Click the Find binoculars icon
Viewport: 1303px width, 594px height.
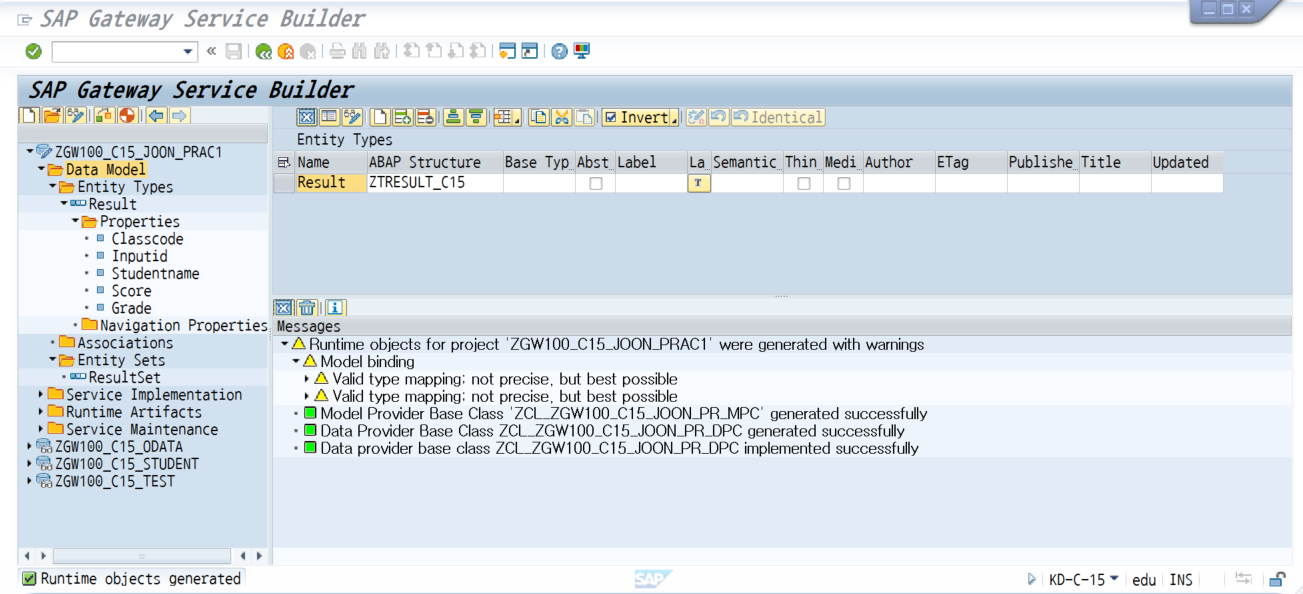click(x=360, y=51)
